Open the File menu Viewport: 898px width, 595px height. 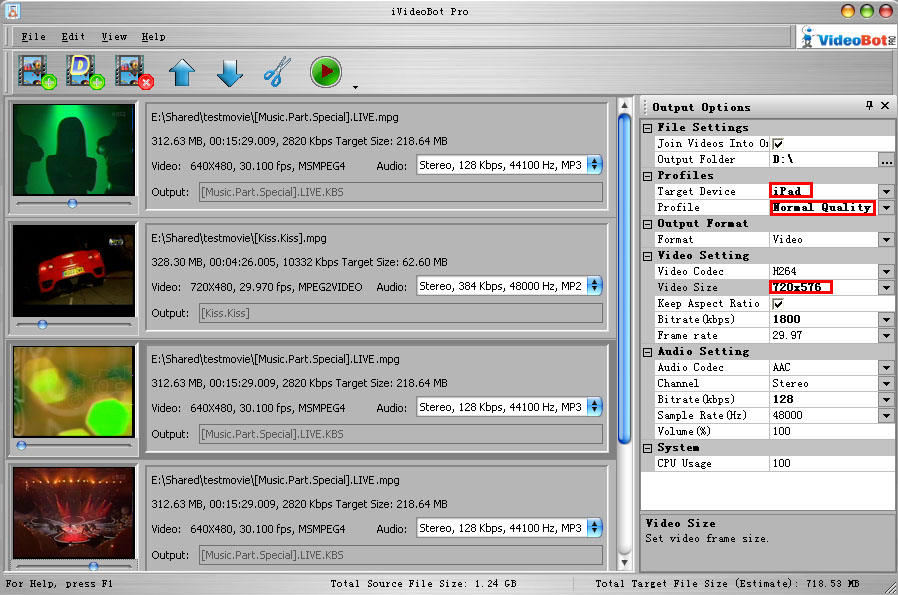pyautogui.click(x=33, y=37)
